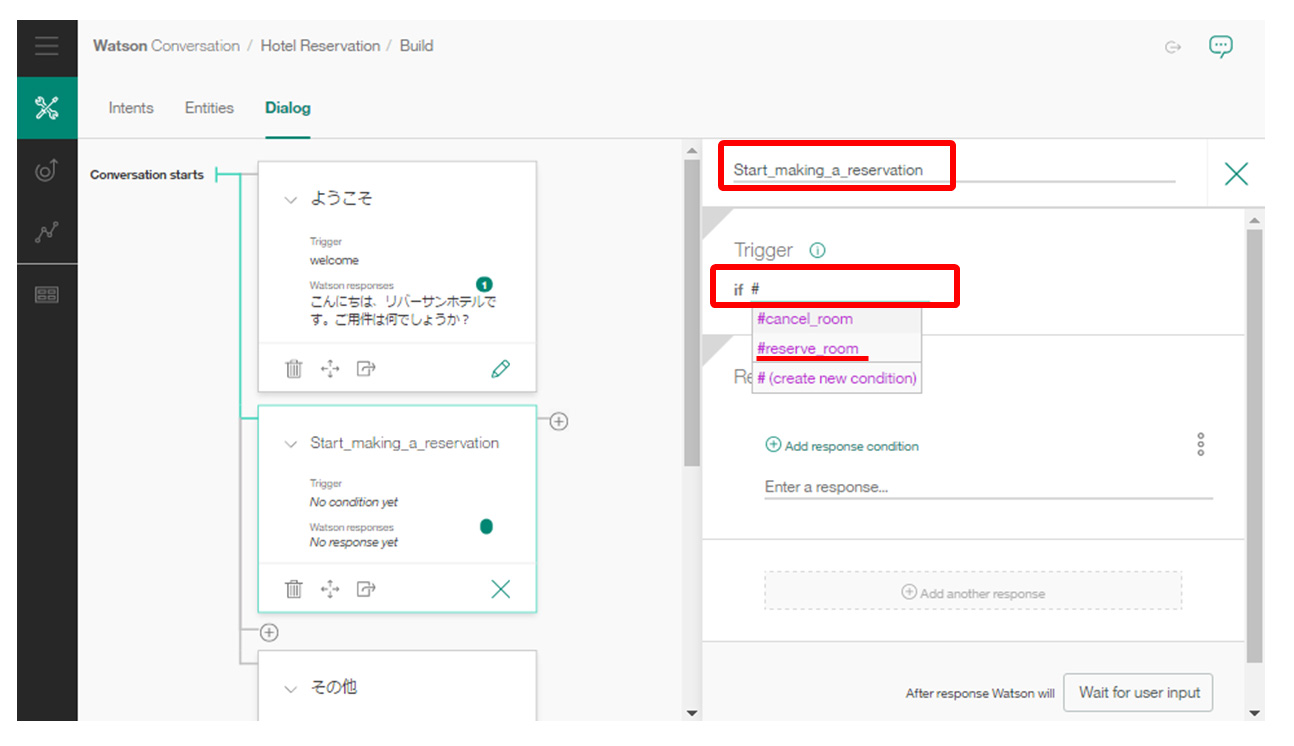Focus the Trigger if # condition field

840,289
